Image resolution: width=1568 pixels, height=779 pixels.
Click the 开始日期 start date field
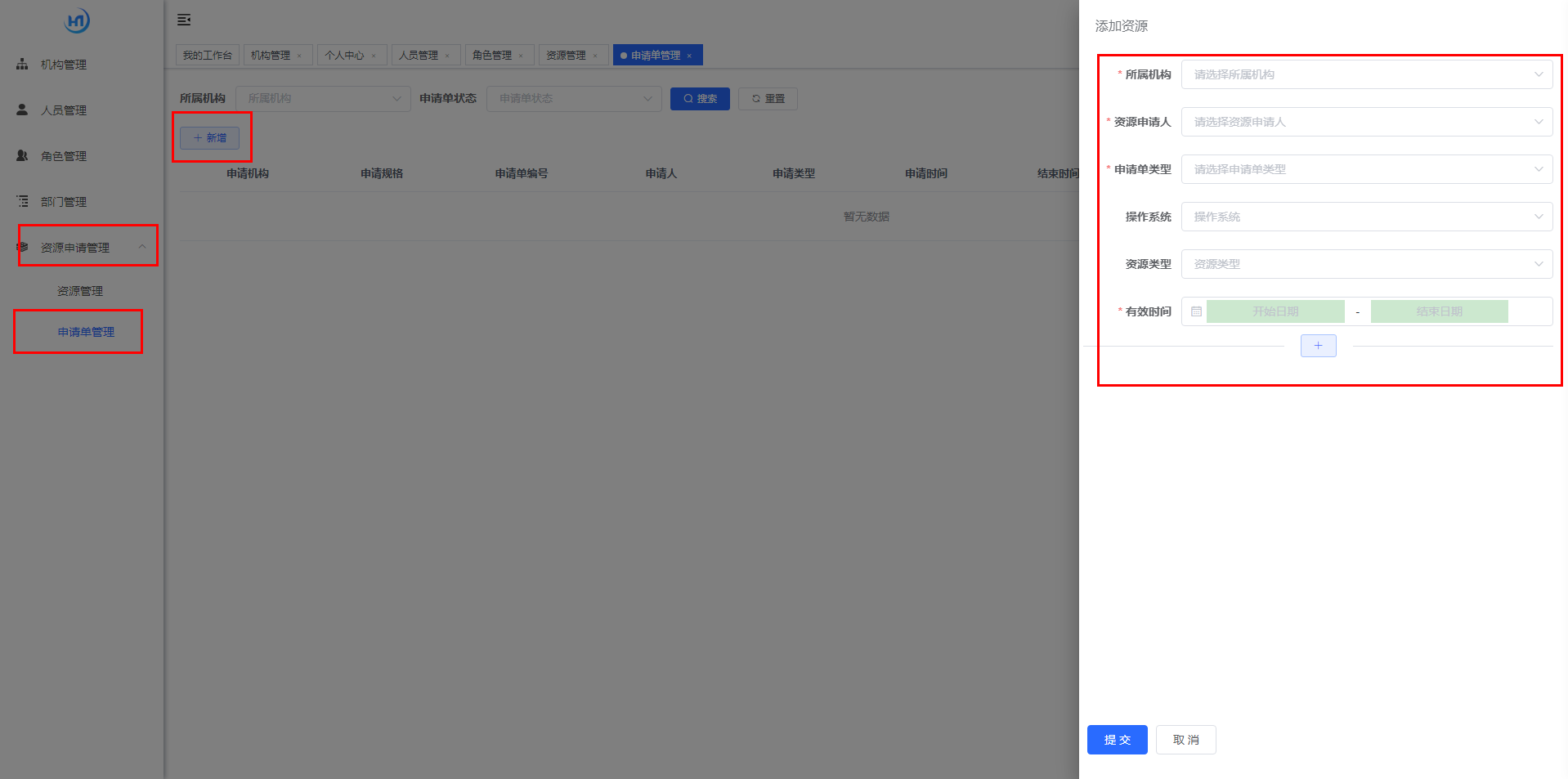coord(1275,311)
